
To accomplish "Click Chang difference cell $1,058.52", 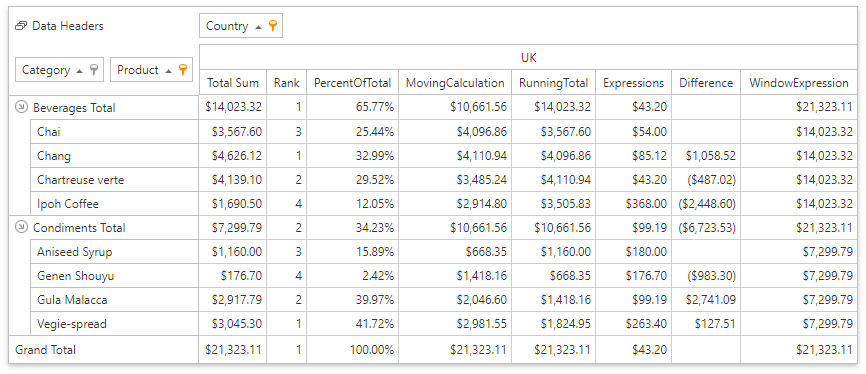I will (x=706, y=156).
